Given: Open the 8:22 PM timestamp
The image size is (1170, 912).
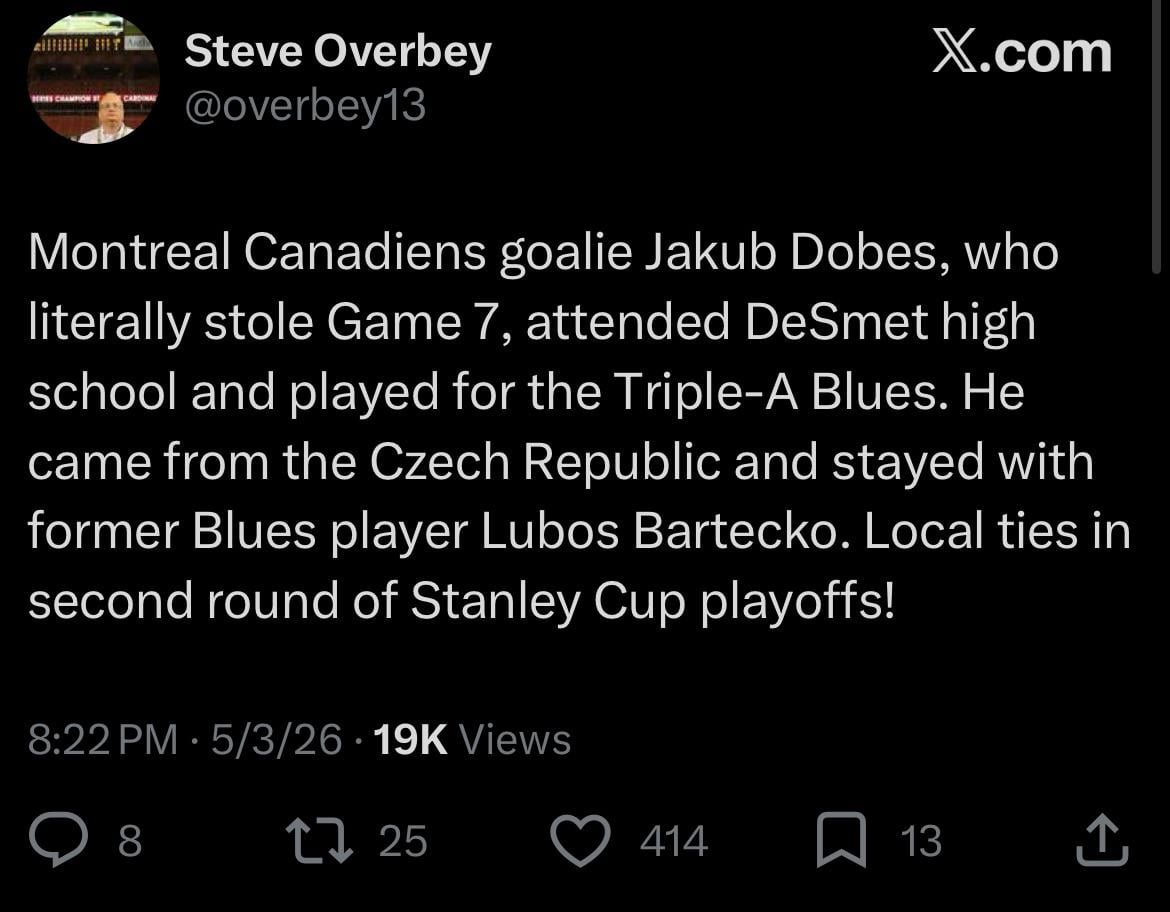Looking at the screenshot, I should tap(103, 740).
